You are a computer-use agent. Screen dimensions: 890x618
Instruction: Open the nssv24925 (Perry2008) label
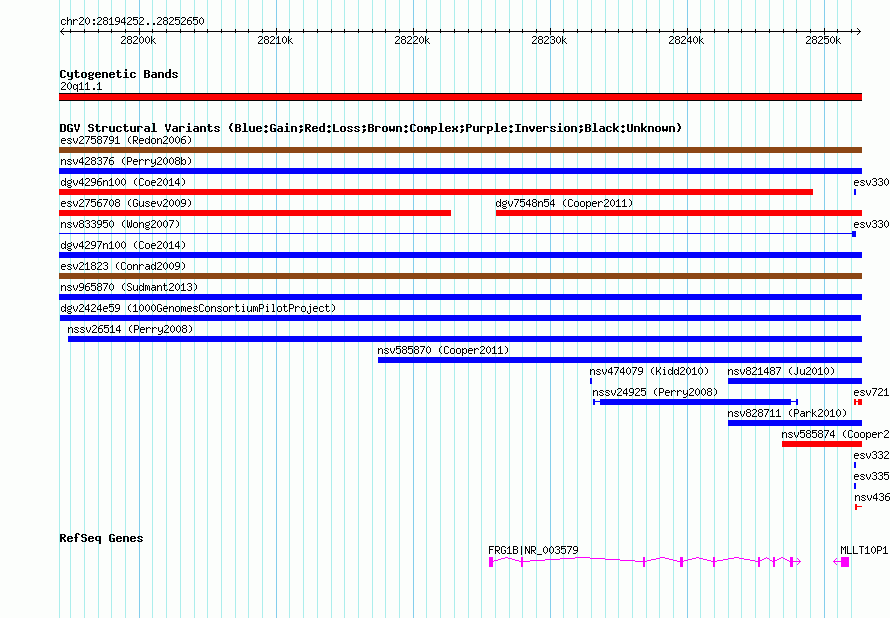click(x=655, y=392)
